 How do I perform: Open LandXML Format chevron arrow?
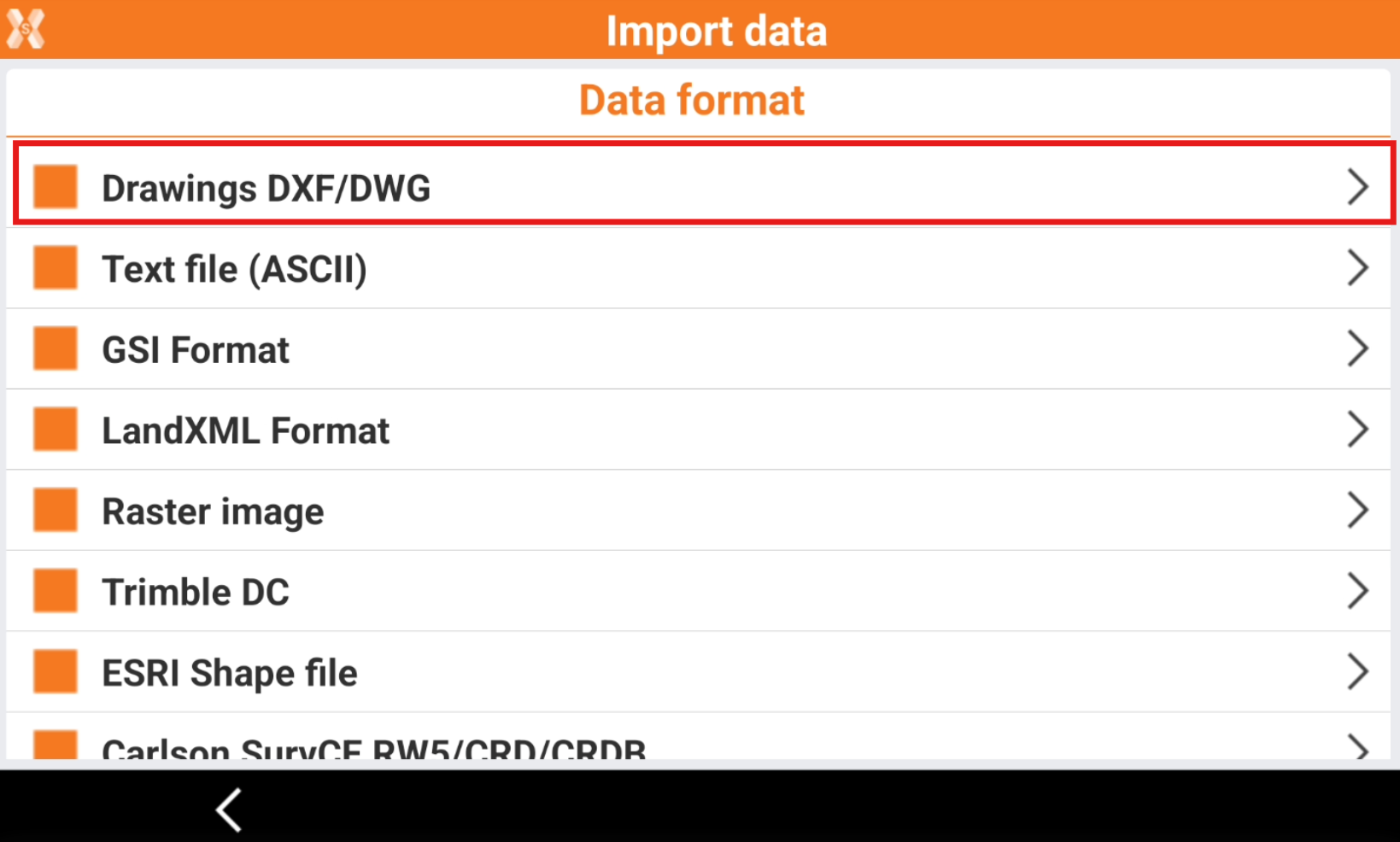(x=1357, y=430)
